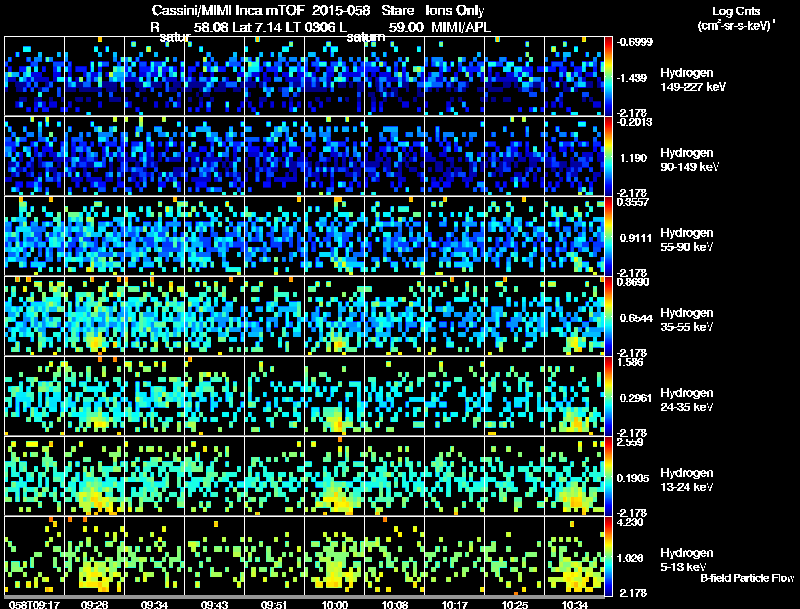Click the '1.586' colorbar value
This screenshot has width=800, height=609.
(630, 362)
